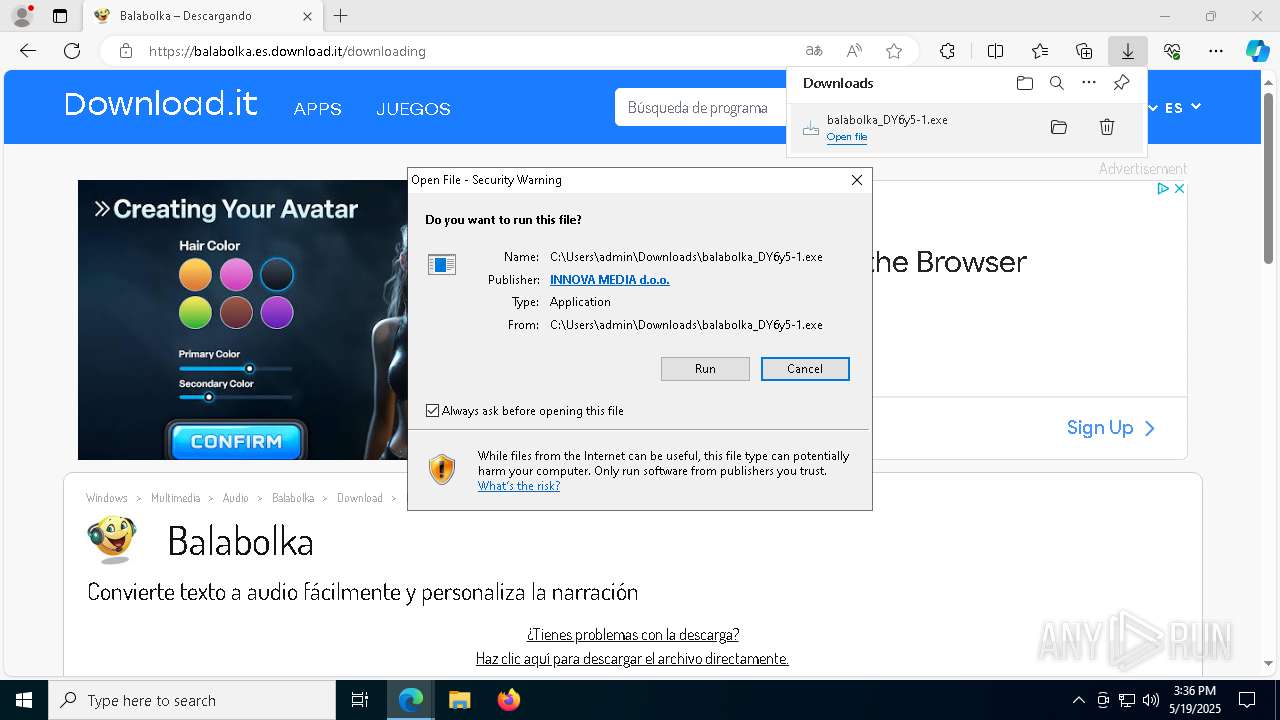Select the green hair color swatch
This screenshot has width=1280, height=720.
[195, 312]
